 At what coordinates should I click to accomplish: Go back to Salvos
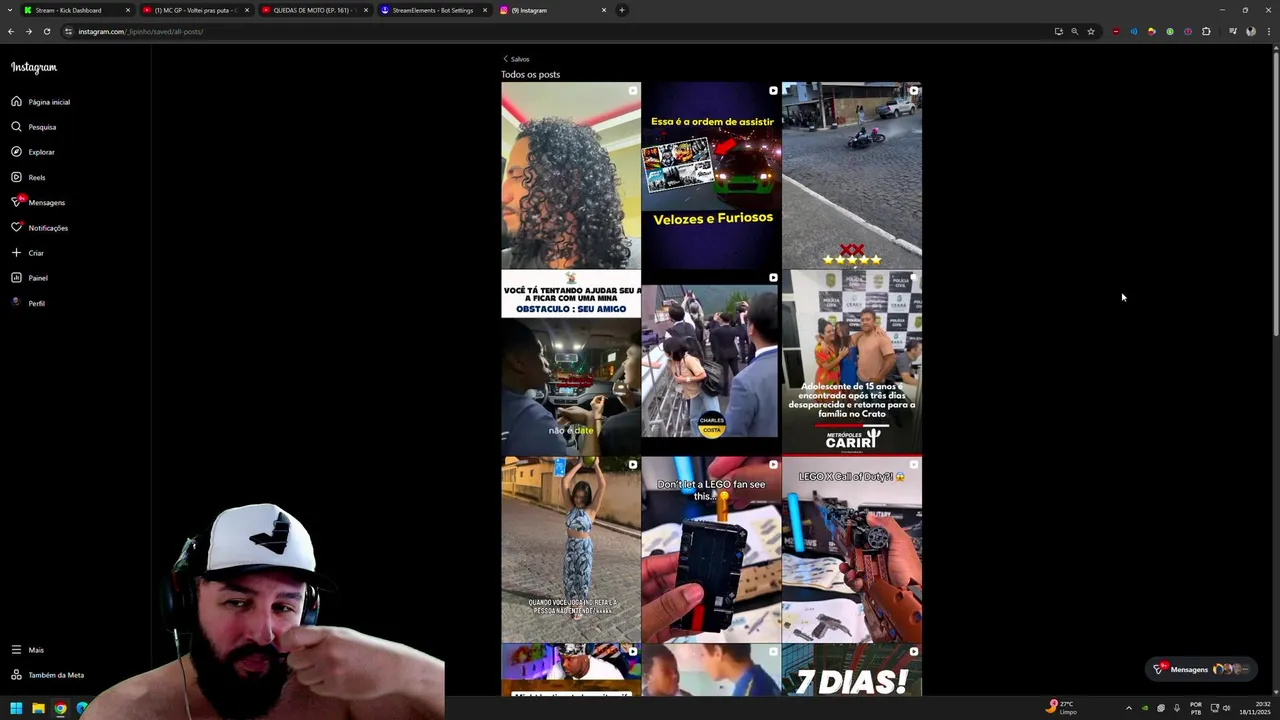tap(516, 59)
